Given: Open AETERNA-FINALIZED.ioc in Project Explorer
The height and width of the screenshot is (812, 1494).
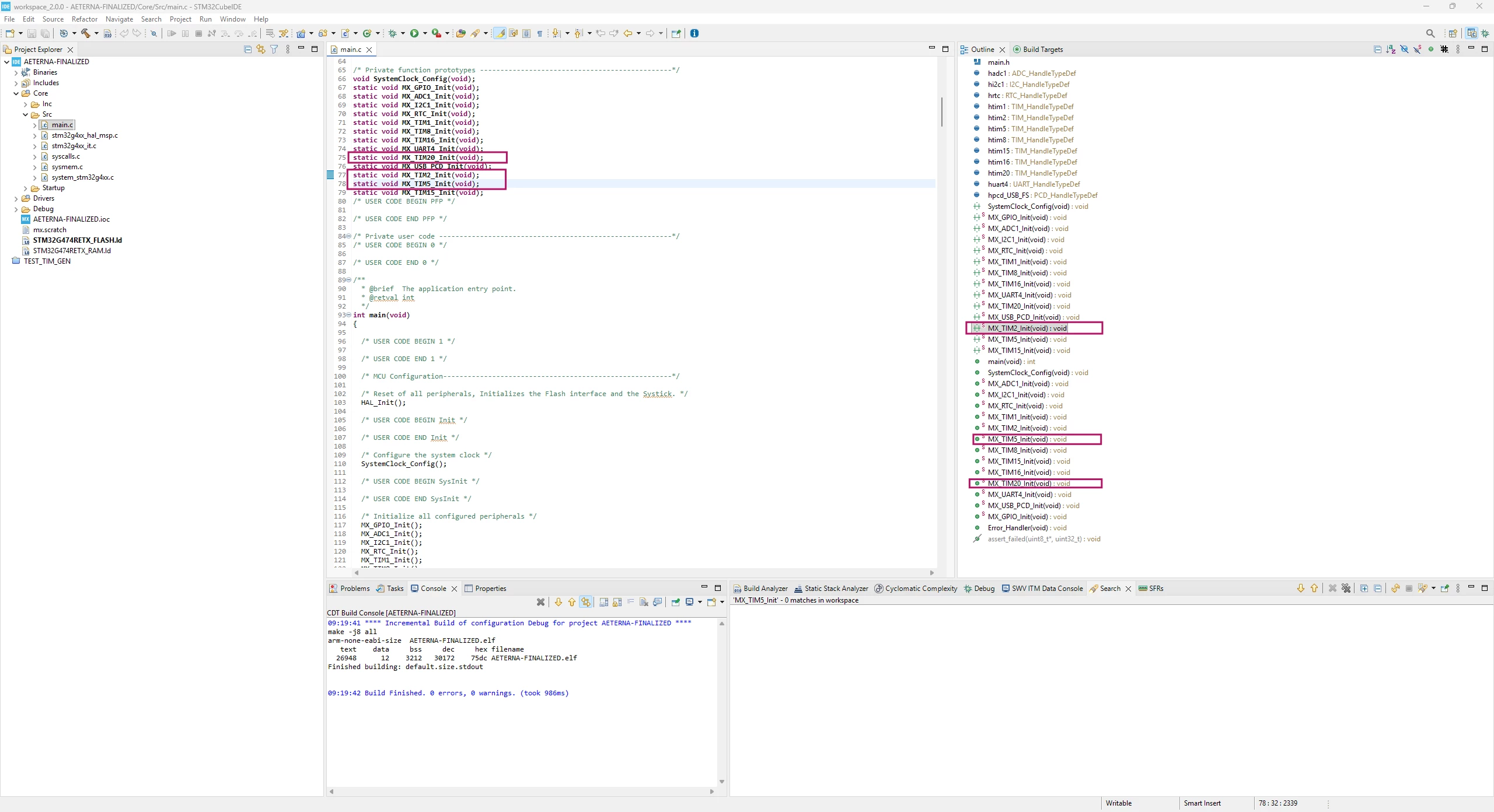Looking at the screenshot, I should tap(71, 219).
